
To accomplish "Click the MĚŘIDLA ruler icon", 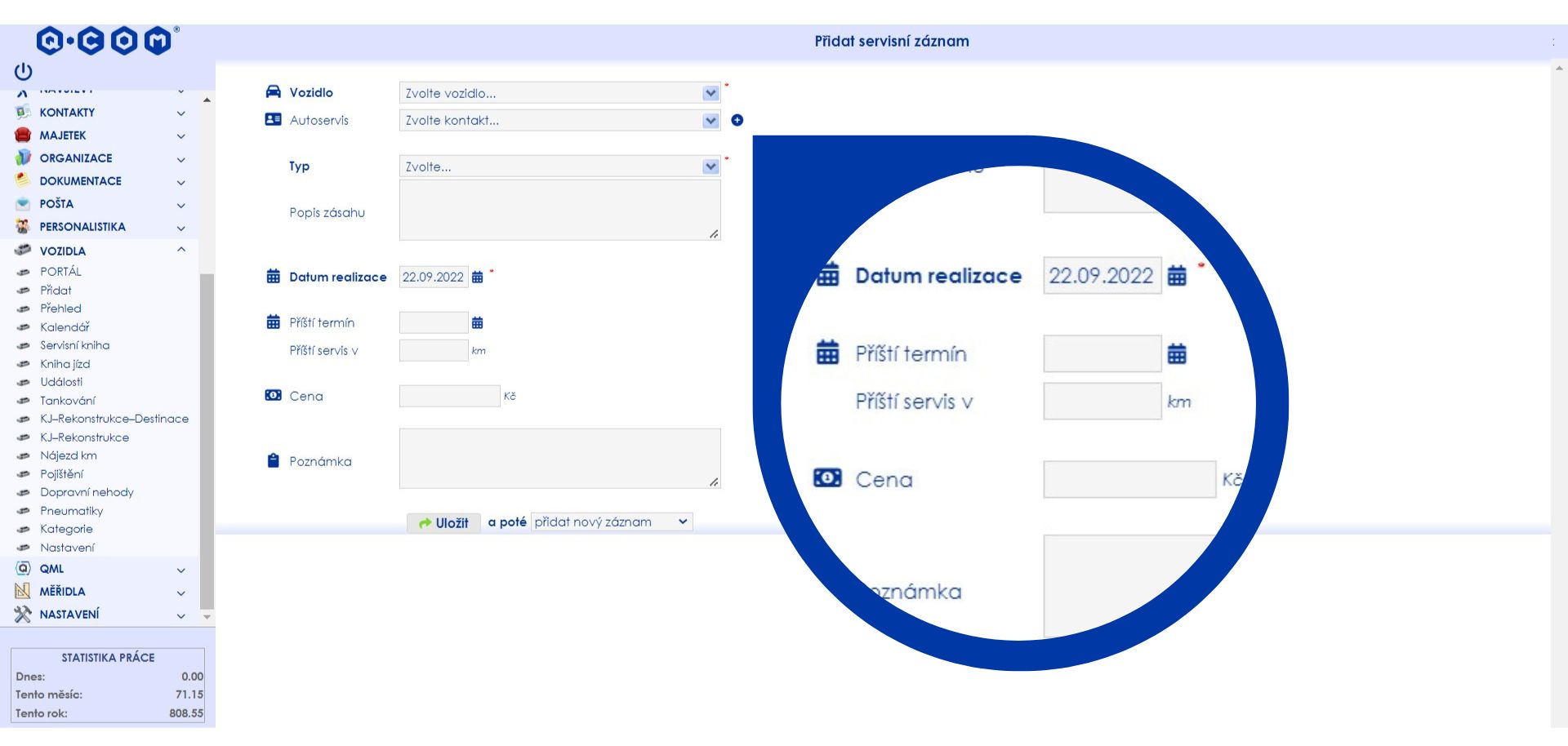I will pos(23,591).
